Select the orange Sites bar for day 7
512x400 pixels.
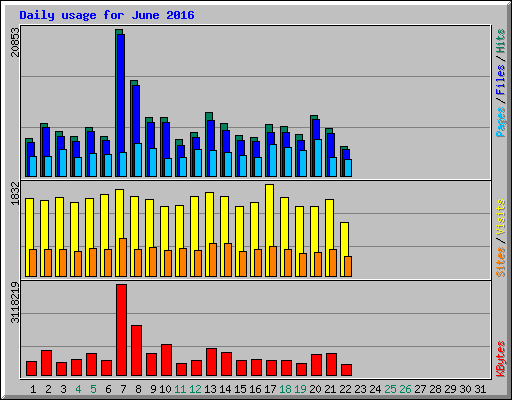[x=123, y=257]
